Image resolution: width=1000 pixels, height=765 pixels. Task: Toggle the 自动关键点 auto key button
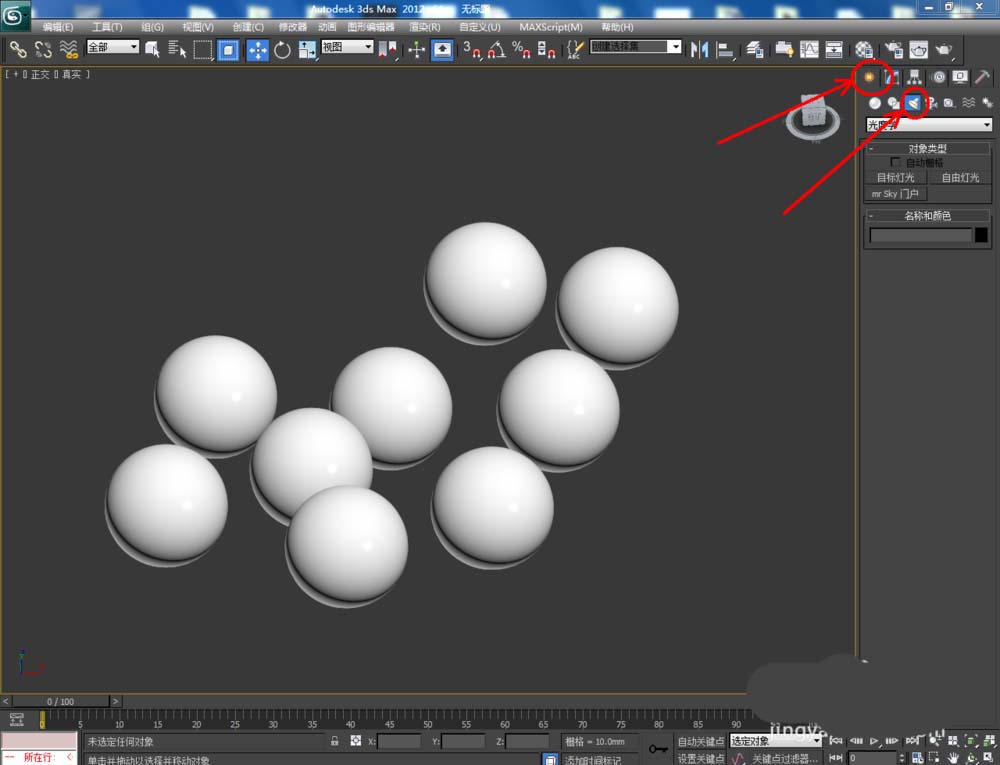click(x=700, y=741)
